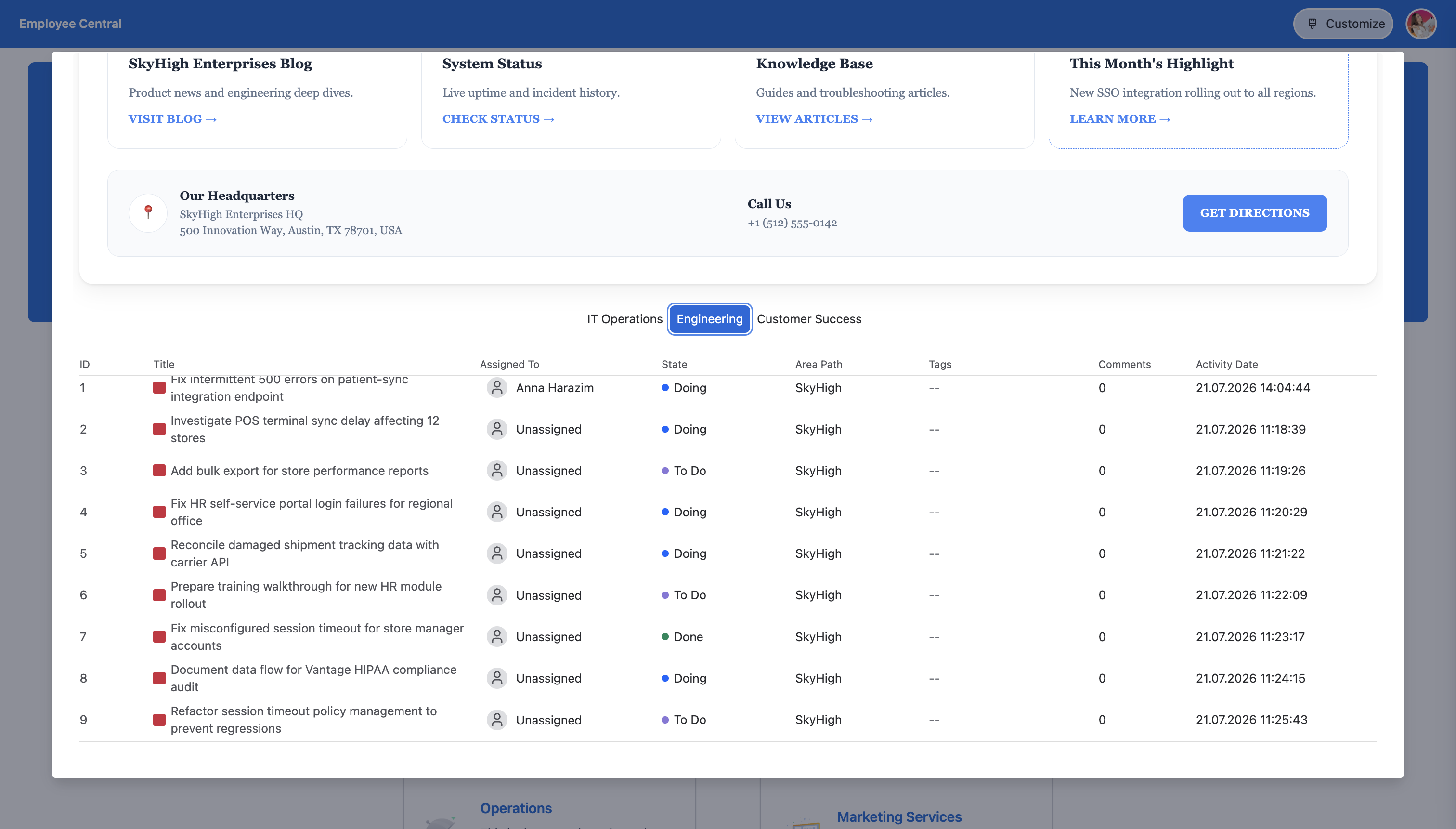
Task: Click the red icon for Document data flow item
Action: [x=159, y=678]
